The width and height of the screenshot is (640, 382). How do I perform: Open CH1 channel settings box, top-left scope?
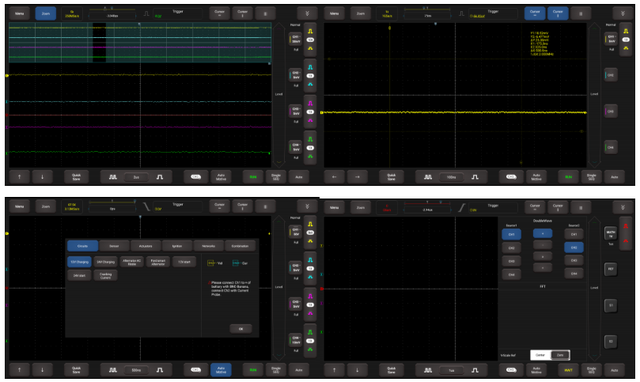(296, 39)
